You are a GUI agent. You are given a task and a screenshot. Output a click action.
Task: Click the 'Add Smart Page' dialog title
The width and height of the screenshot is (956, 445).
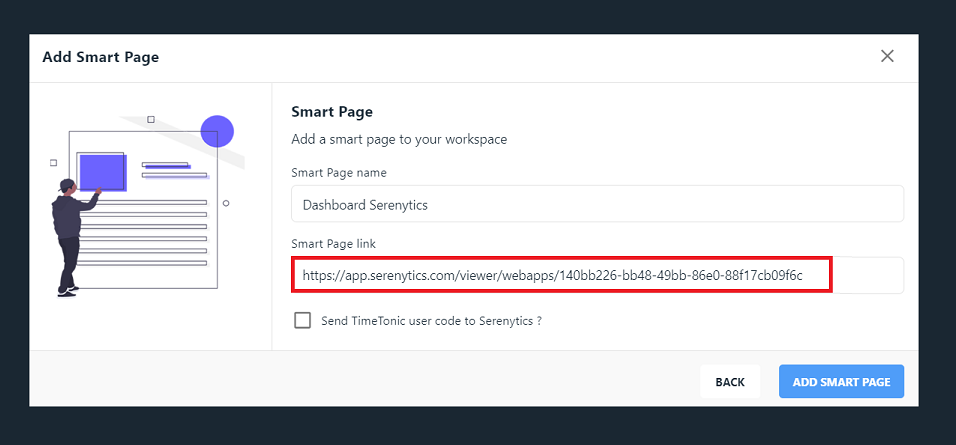click(x=101, y=57)
